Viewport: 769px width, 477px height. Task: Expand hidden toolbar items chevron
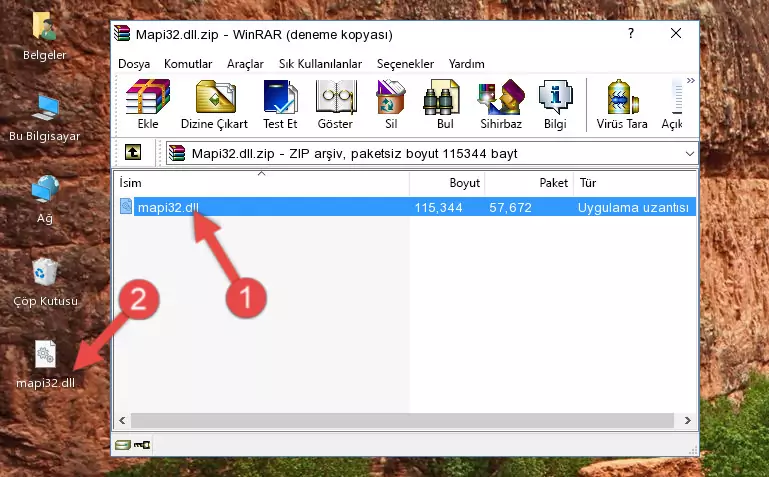(x=691, y=81)
